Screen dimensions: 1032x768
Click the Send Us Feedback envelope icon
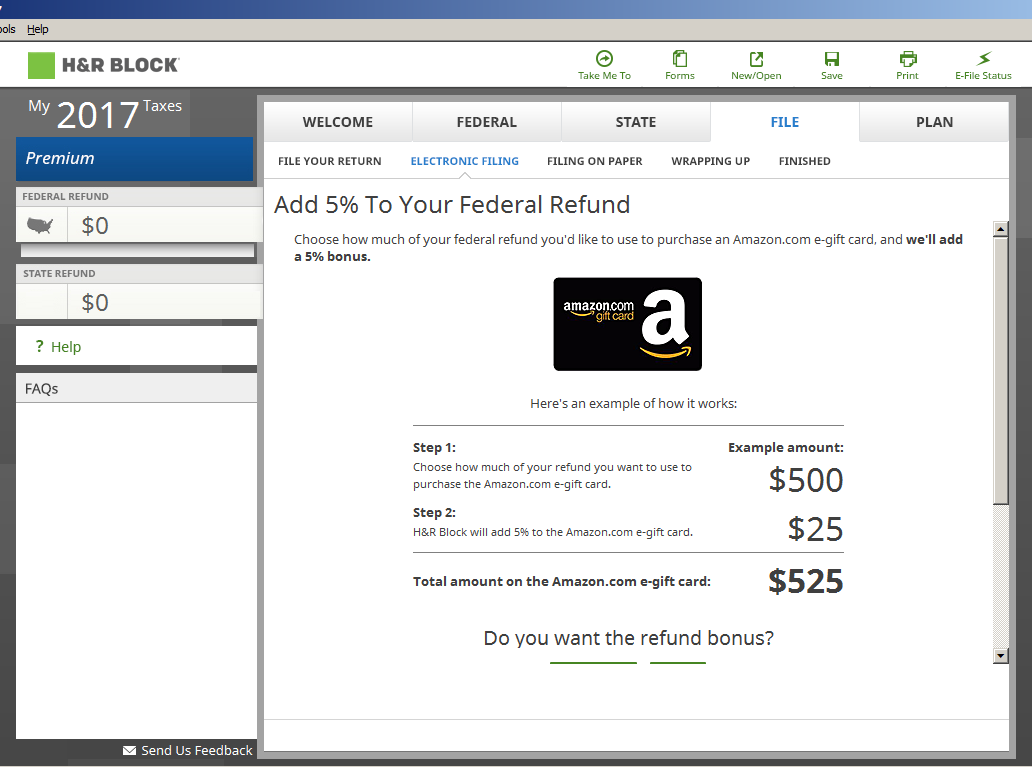[x=128, y=750]
